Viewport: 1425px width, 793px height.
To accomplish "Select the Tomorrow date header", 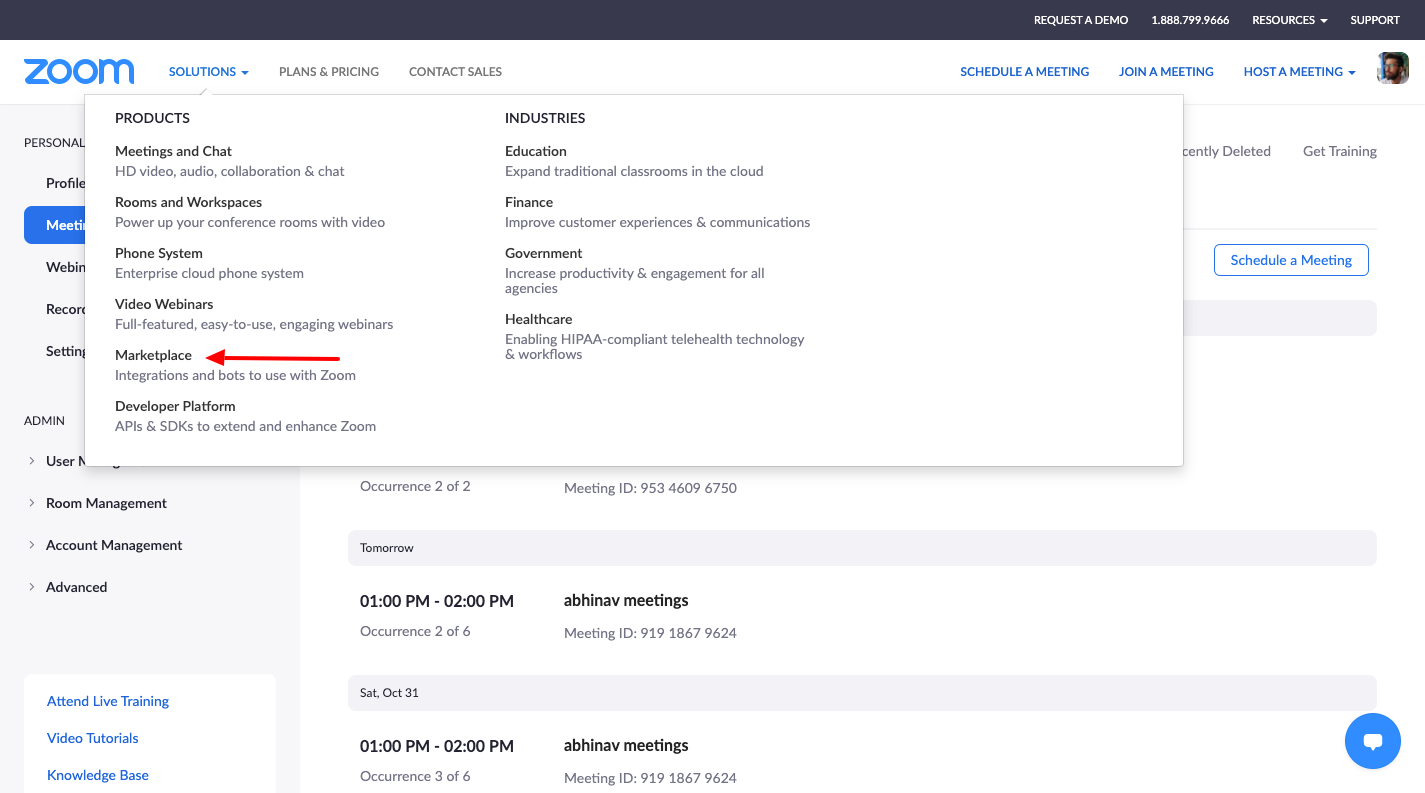I will pos(862,548).
